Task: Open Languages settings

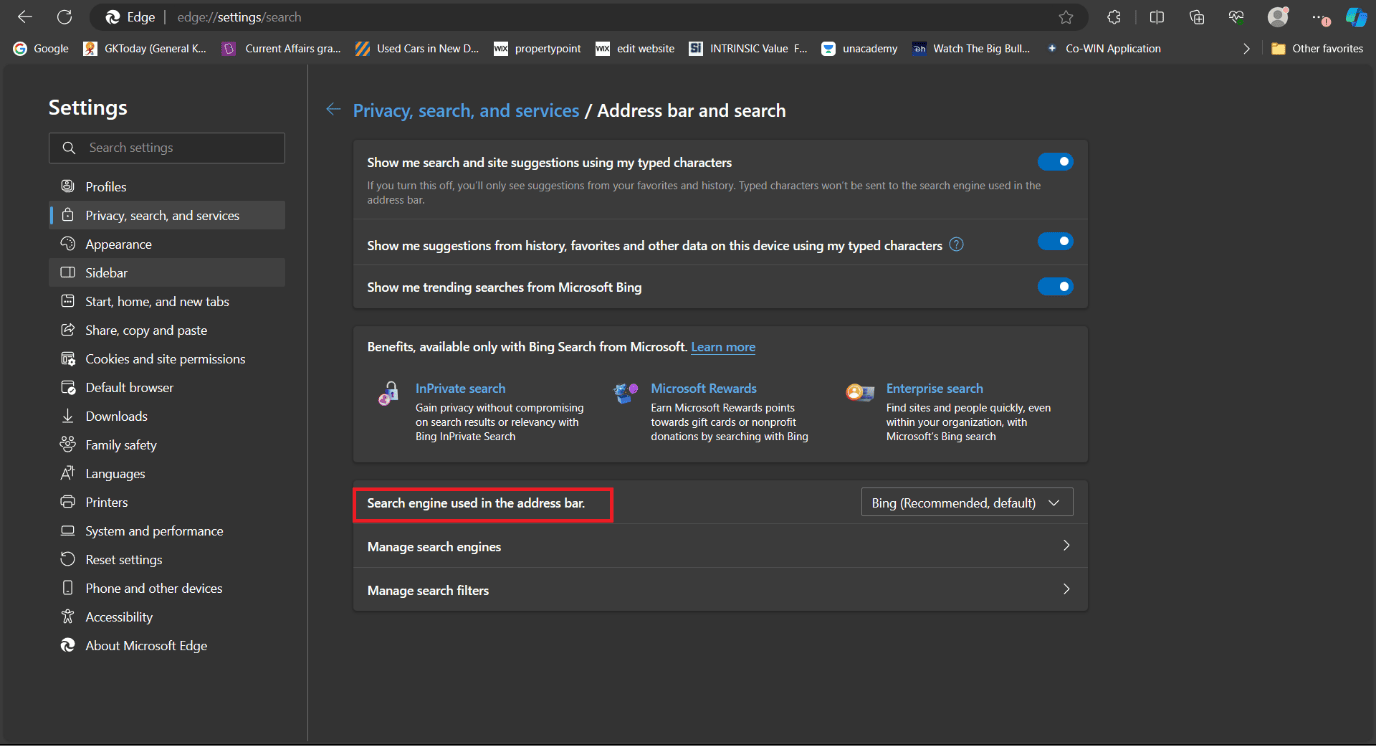Action: point(167,473)
